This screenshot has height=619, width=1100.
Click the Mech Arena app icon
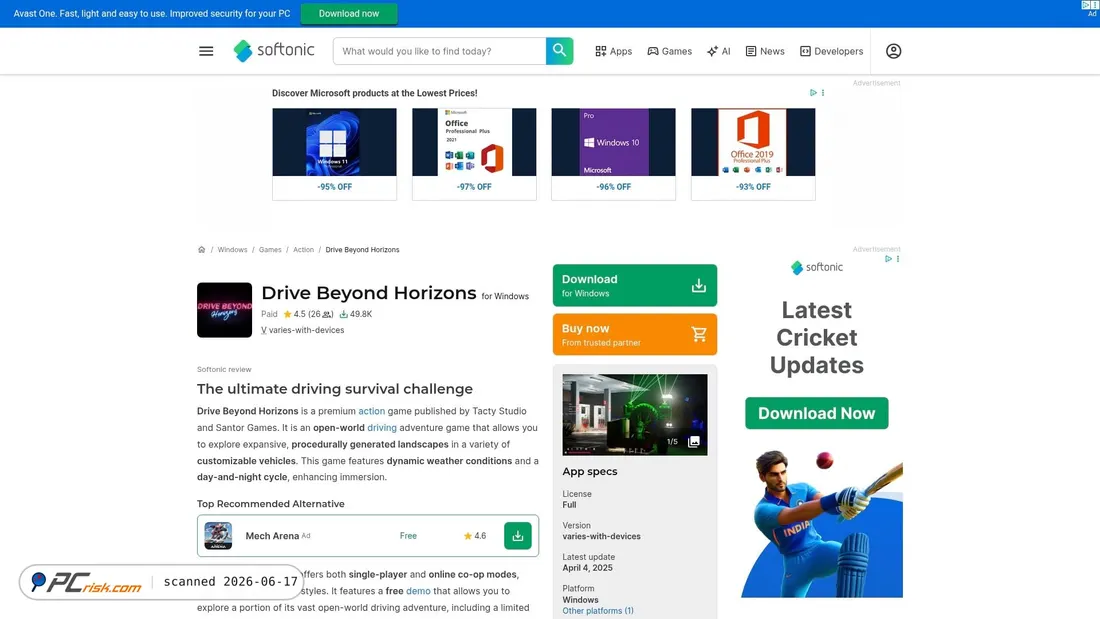pos(218,535)
